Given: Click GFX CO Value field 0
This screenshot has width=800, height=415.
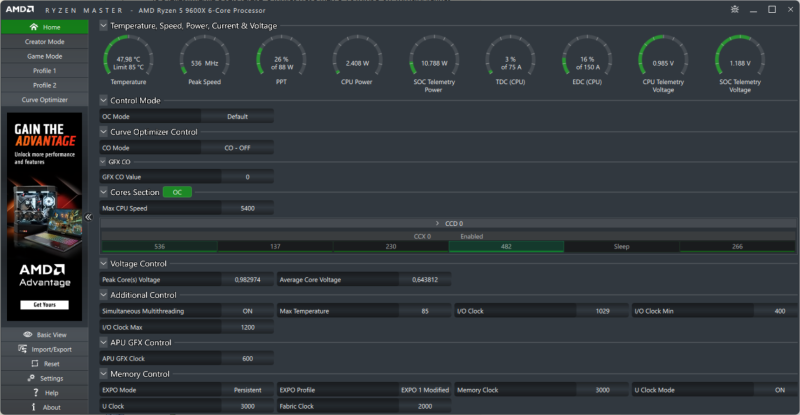Looking at the screenshot, I should tap(247, 177).
